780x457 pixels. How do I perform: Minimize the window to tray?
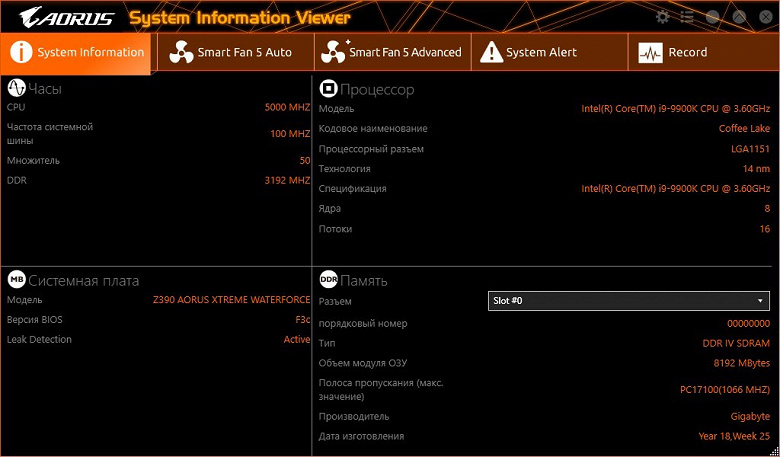pyautogui.click(x=713, y=17)
